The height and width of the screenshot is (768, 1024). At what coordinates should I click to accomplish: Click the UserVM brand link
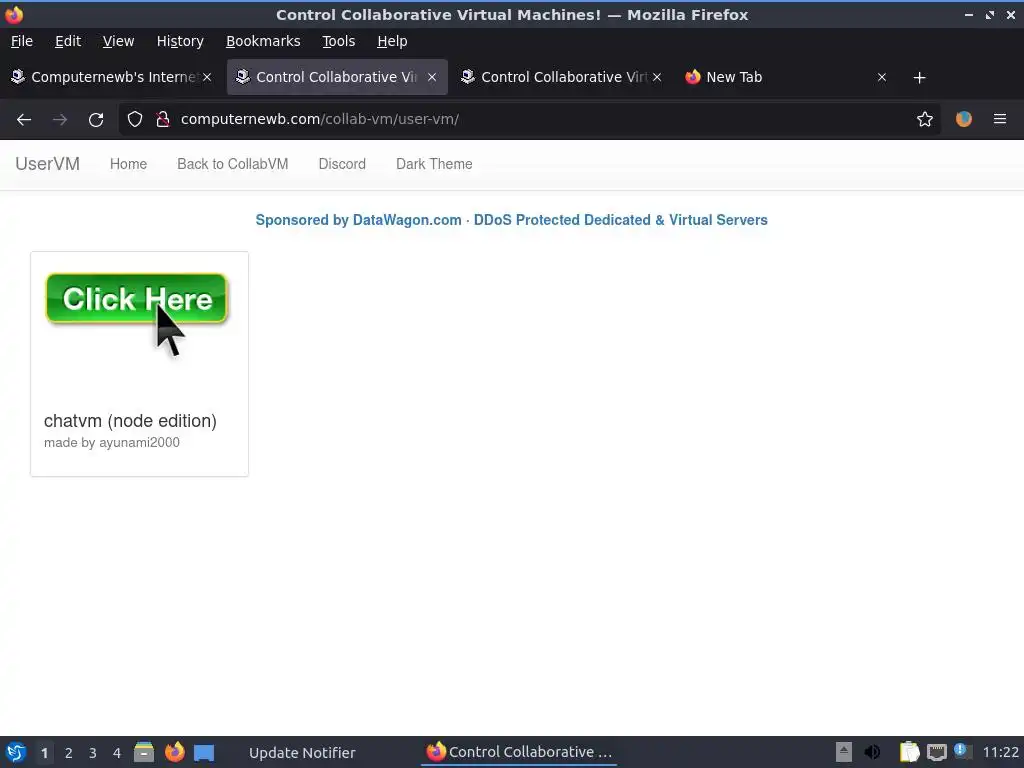48,164
